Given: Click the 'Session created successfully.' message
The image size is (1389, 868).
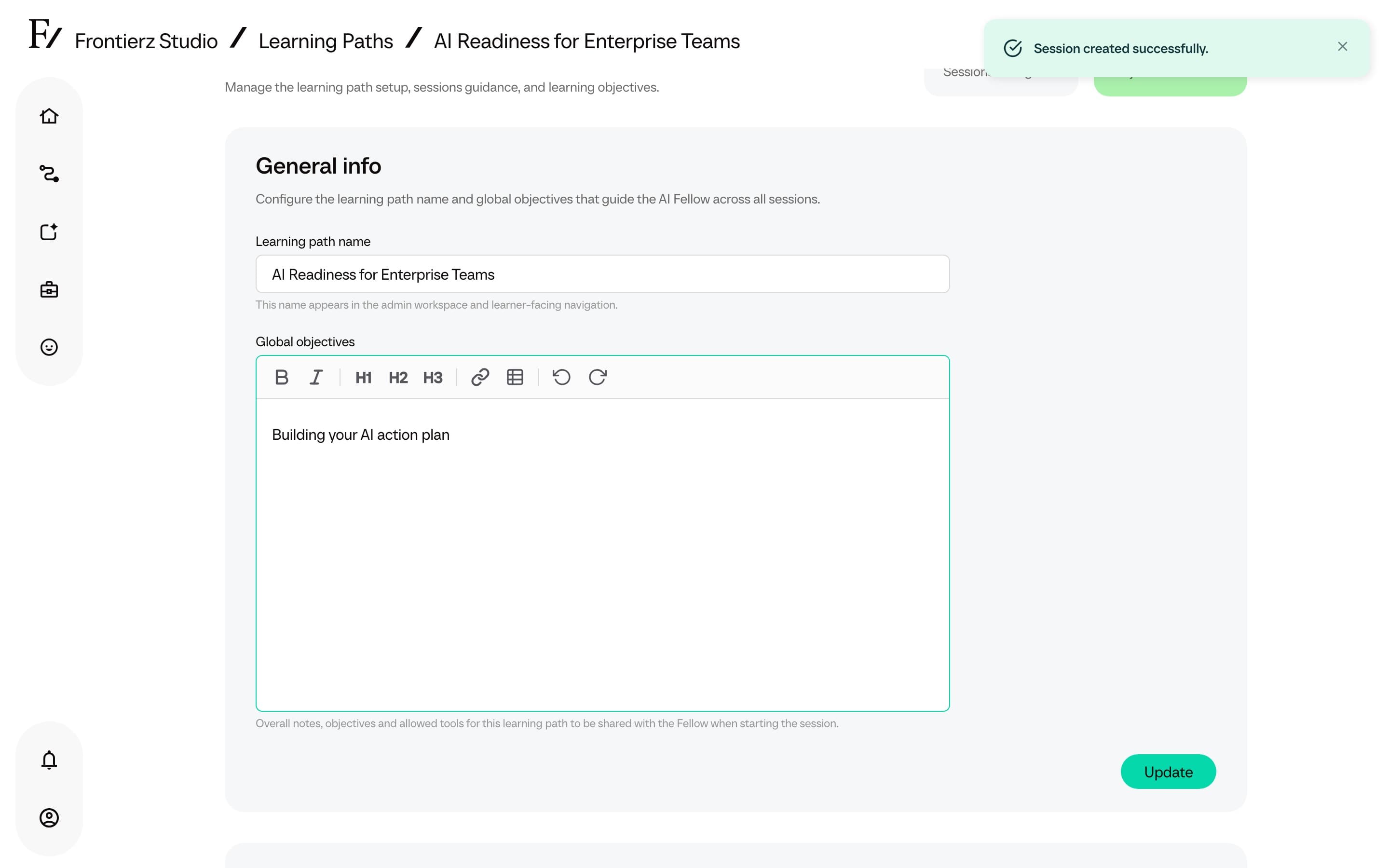Looking at the screenshot, I should pyautogui.click(x=1120, y=49).
